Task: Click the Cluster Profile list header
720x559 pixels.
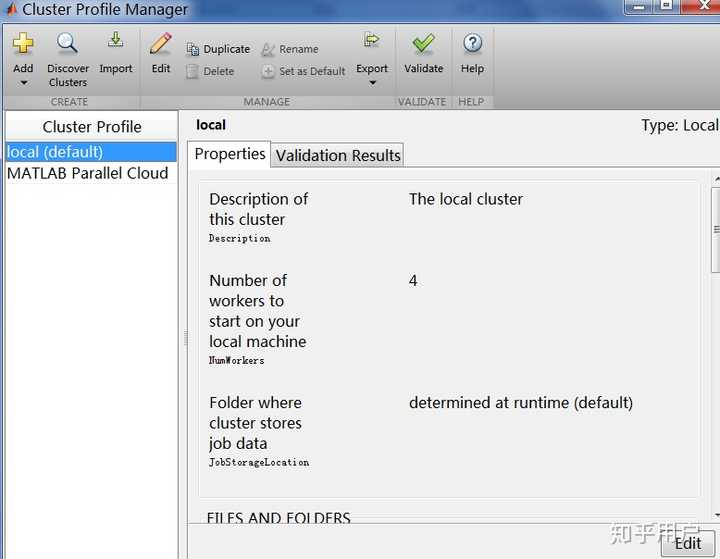Action: coord(92,127)
